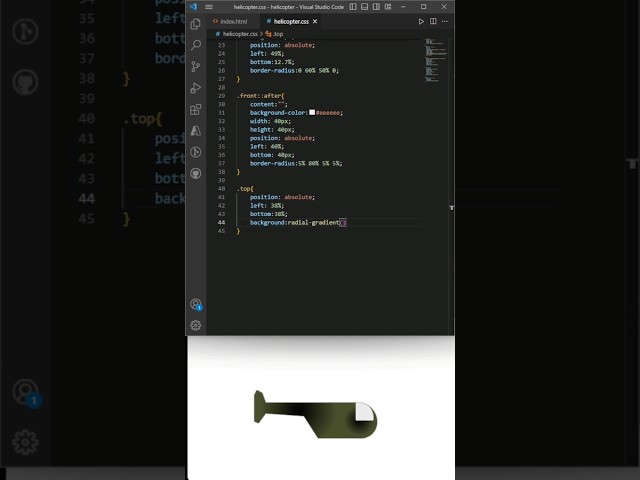The height and width of the screenshot is (480, 640).
Task: Click 'left: 38%;' on line 42
Action: click(267, 205)
